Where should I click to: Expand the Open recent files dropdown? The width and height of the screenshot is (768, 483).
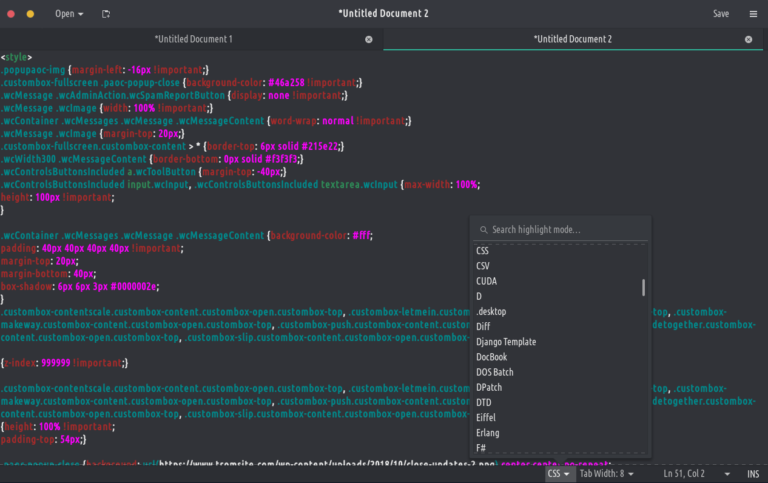point(69,14)
